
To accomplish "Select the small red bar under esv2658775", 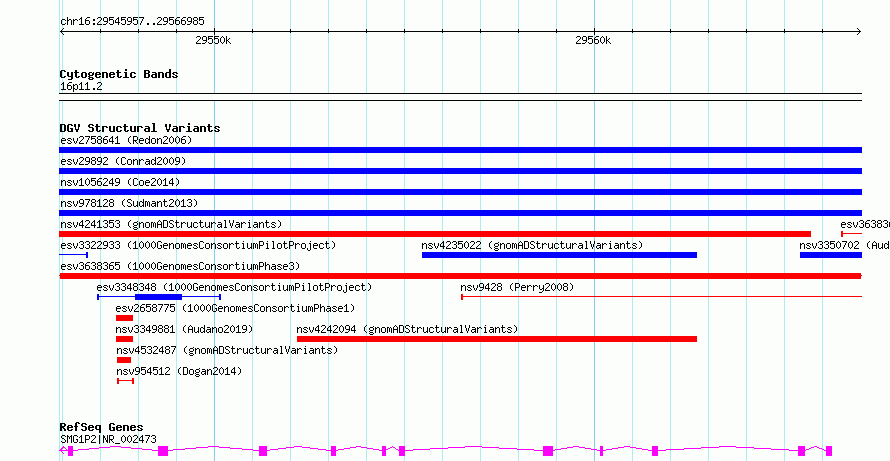I will (124, 318).
